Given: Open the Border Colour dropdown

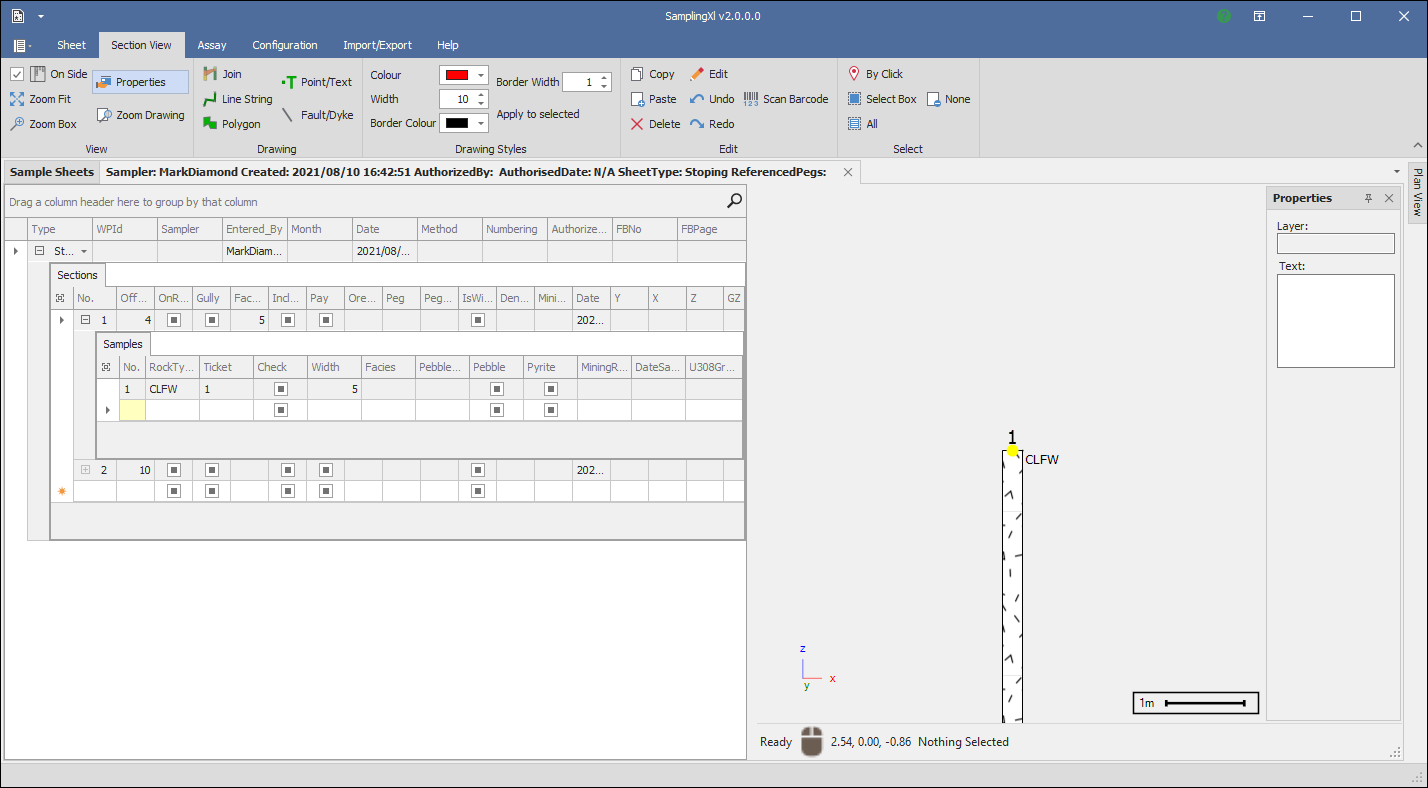Looking at the screenshot, I should [x=481, y=123].
